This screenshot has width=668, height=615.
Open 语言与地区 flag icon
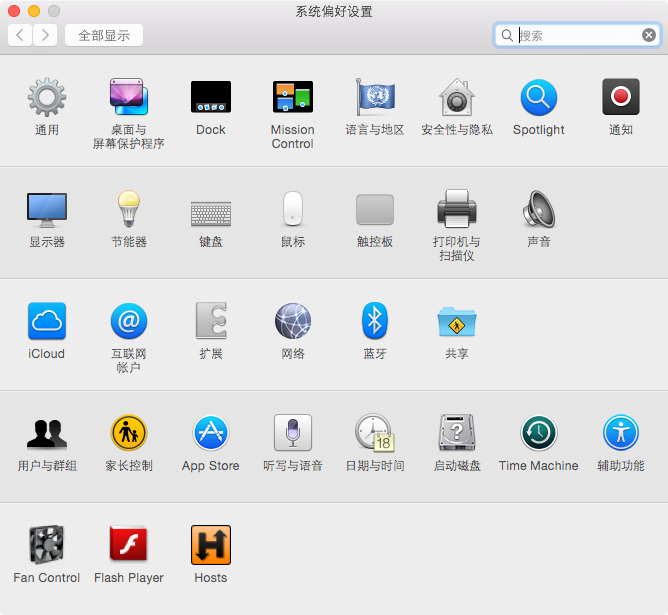coord(375,97)
